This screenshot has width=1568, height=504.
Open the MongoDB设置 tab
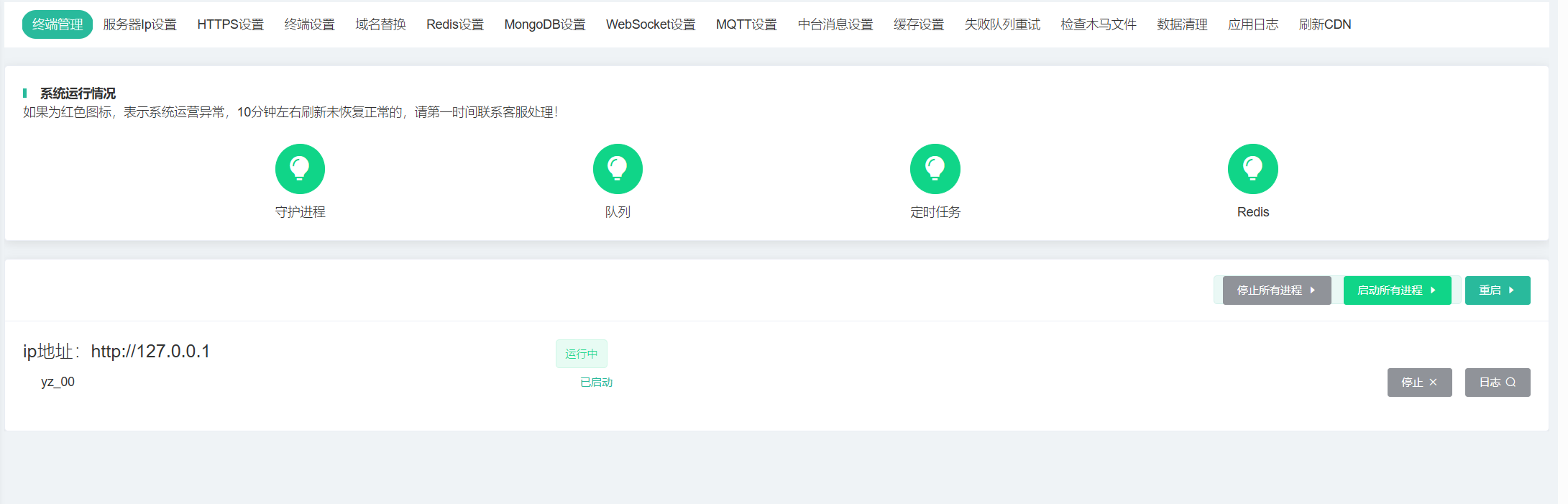[544, 24]
